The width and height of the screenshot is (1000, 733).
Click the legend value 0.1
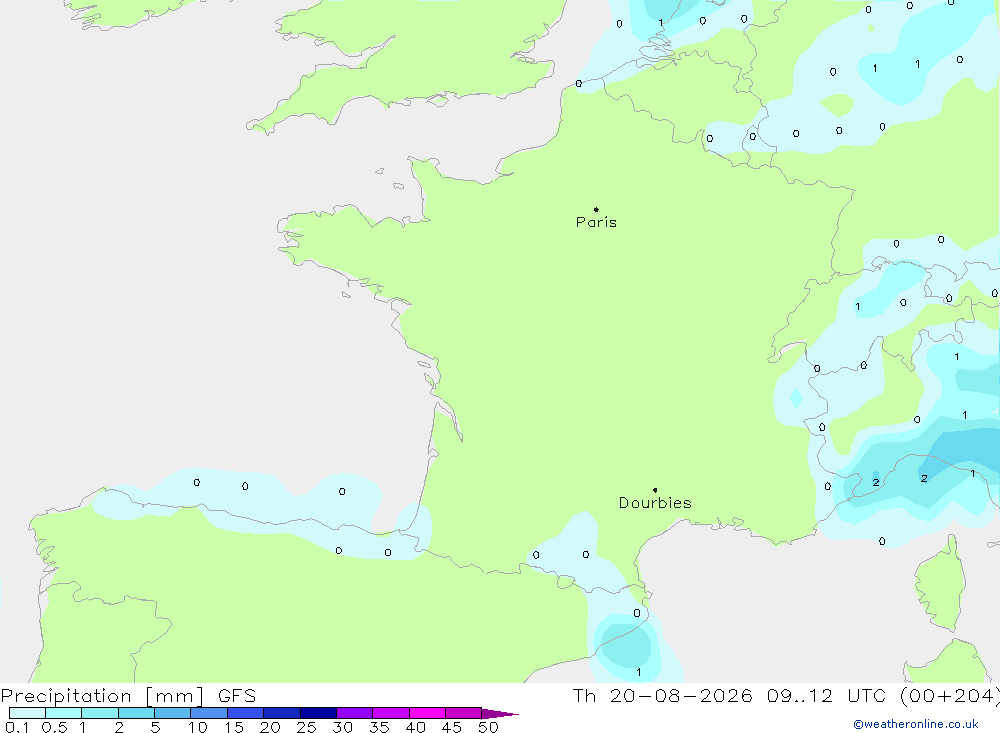pyautogui.click(x=17, y=727)
